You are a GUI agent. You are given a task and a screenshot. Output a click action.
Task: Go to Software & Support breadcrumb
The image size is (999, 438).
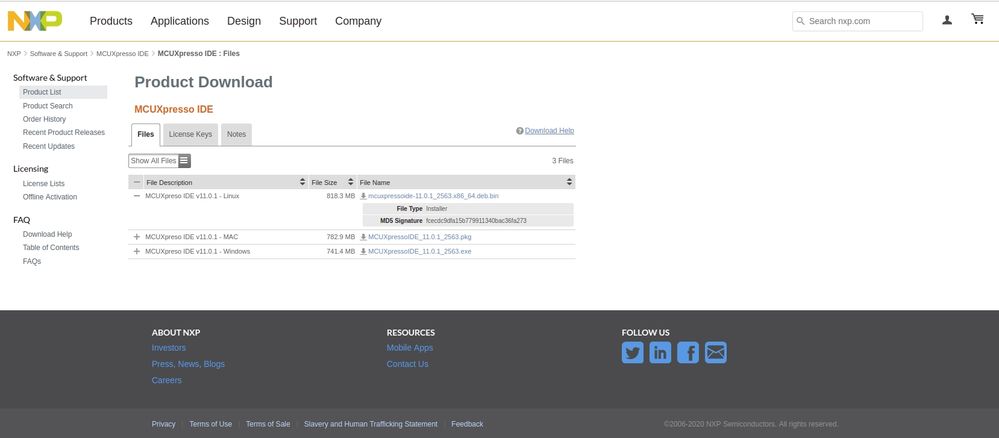point(59,54)
